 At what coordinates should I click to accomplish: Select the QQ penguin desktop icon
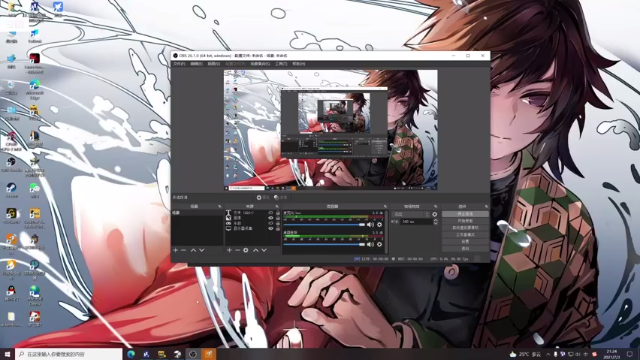coord(11,293)
